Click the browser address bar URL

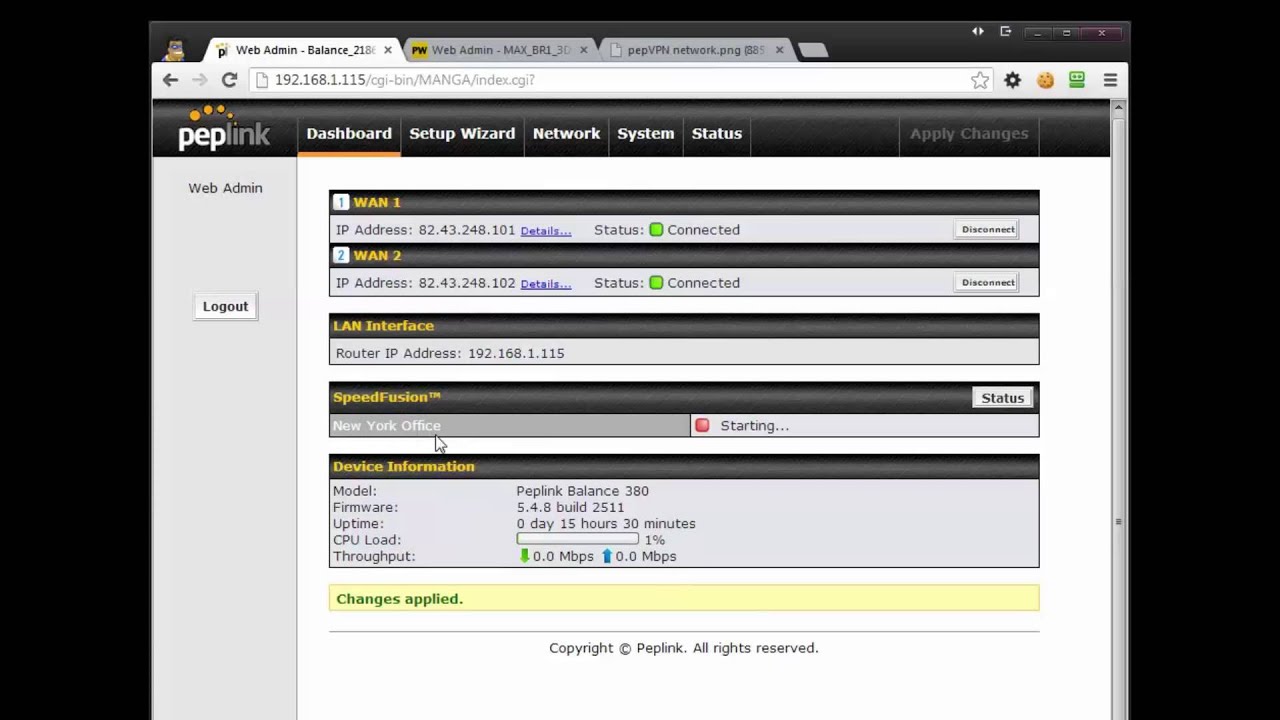405,80
